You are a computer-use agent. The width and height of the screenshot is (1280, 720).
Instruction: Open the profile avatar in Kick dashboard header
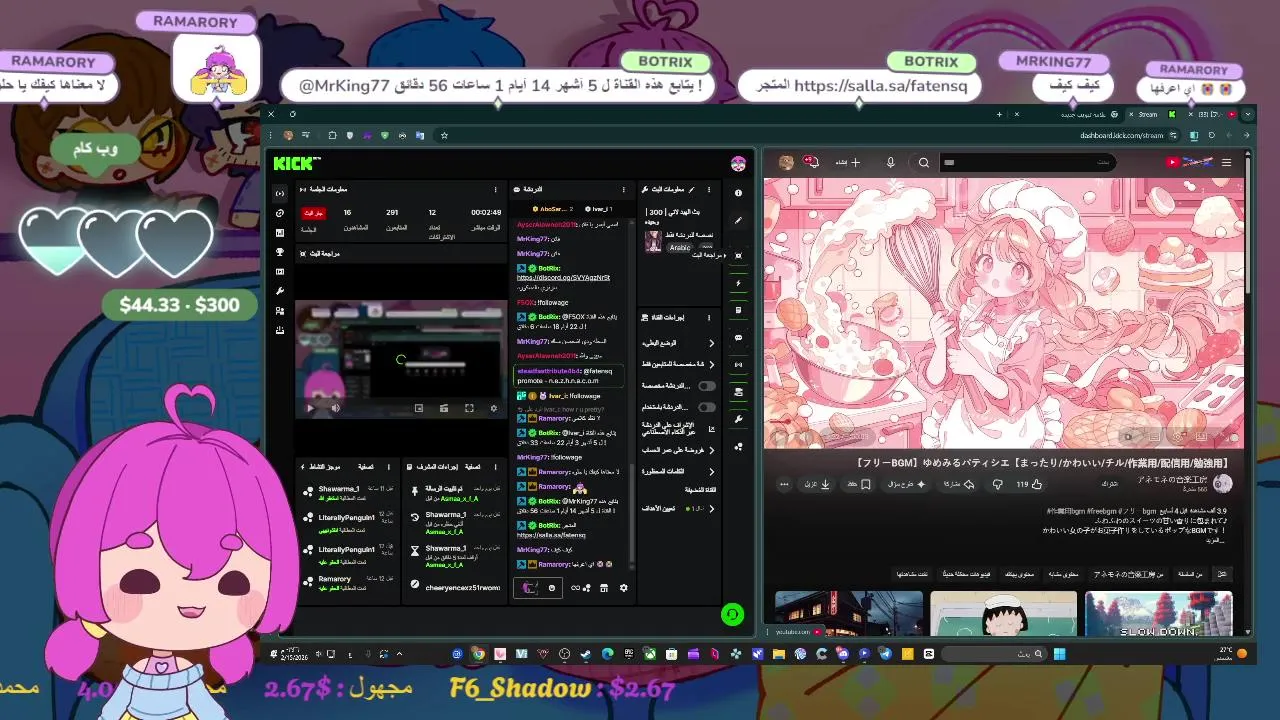(x=738, y=164)
